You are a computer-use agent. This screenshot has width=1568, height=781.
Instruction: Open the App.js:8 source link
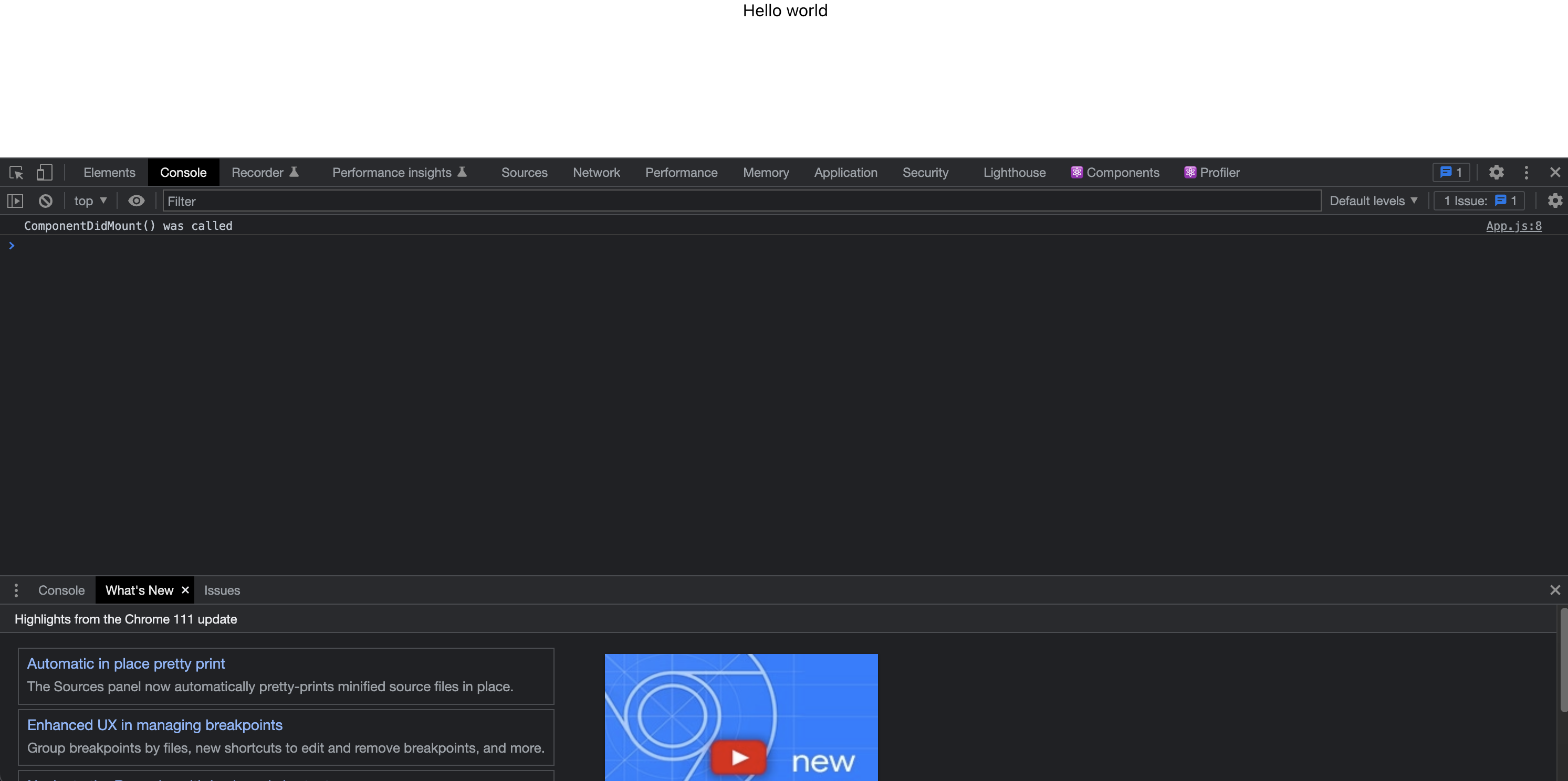(1514, 226)
